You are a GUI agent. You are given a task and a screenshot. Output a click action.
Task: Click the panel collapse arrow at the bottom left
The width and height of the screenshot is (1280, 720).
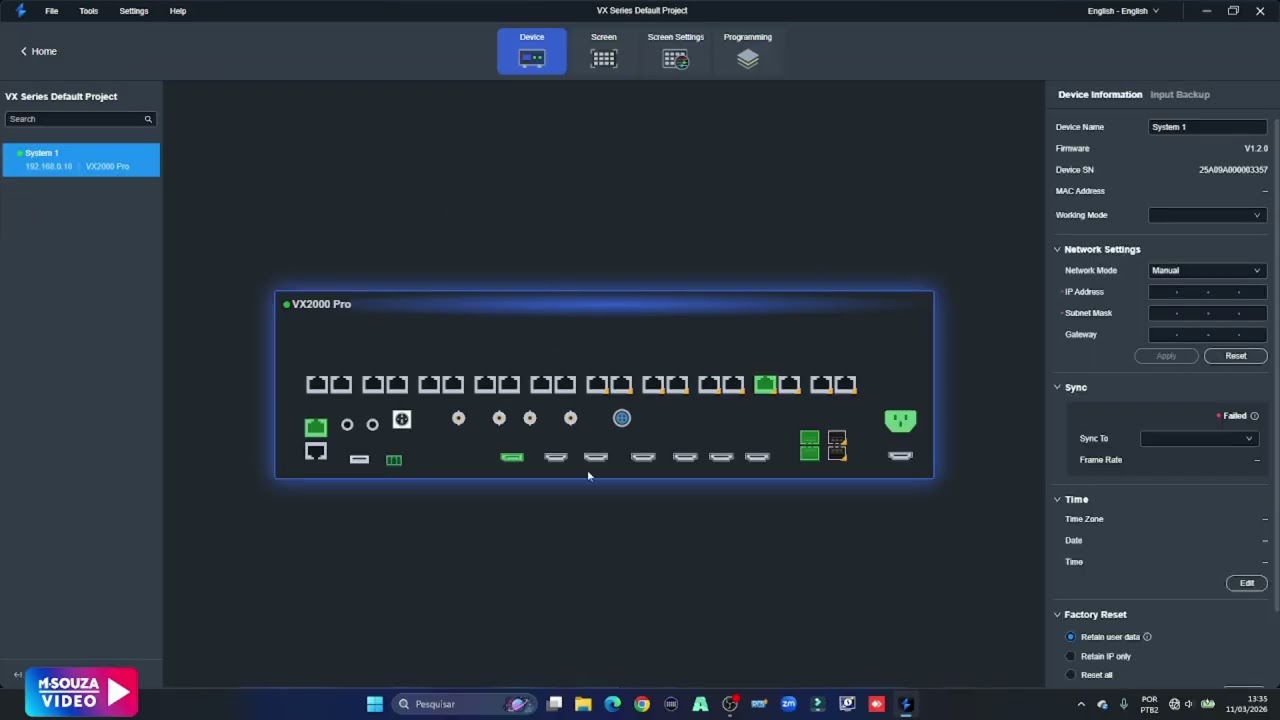click(x=17, y=675)
